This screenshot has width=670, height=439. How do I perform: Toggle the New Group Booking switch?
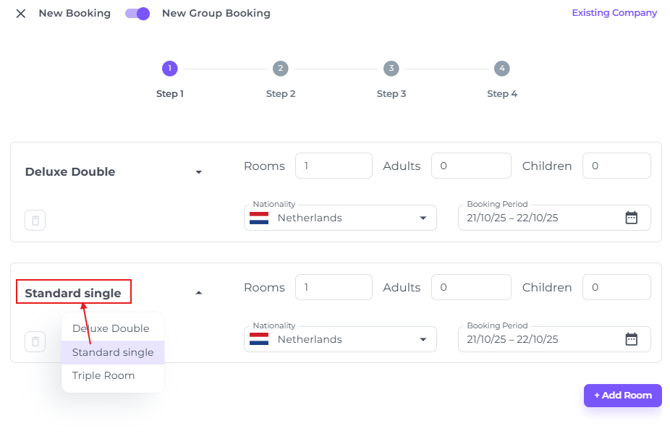coord(138,14)
